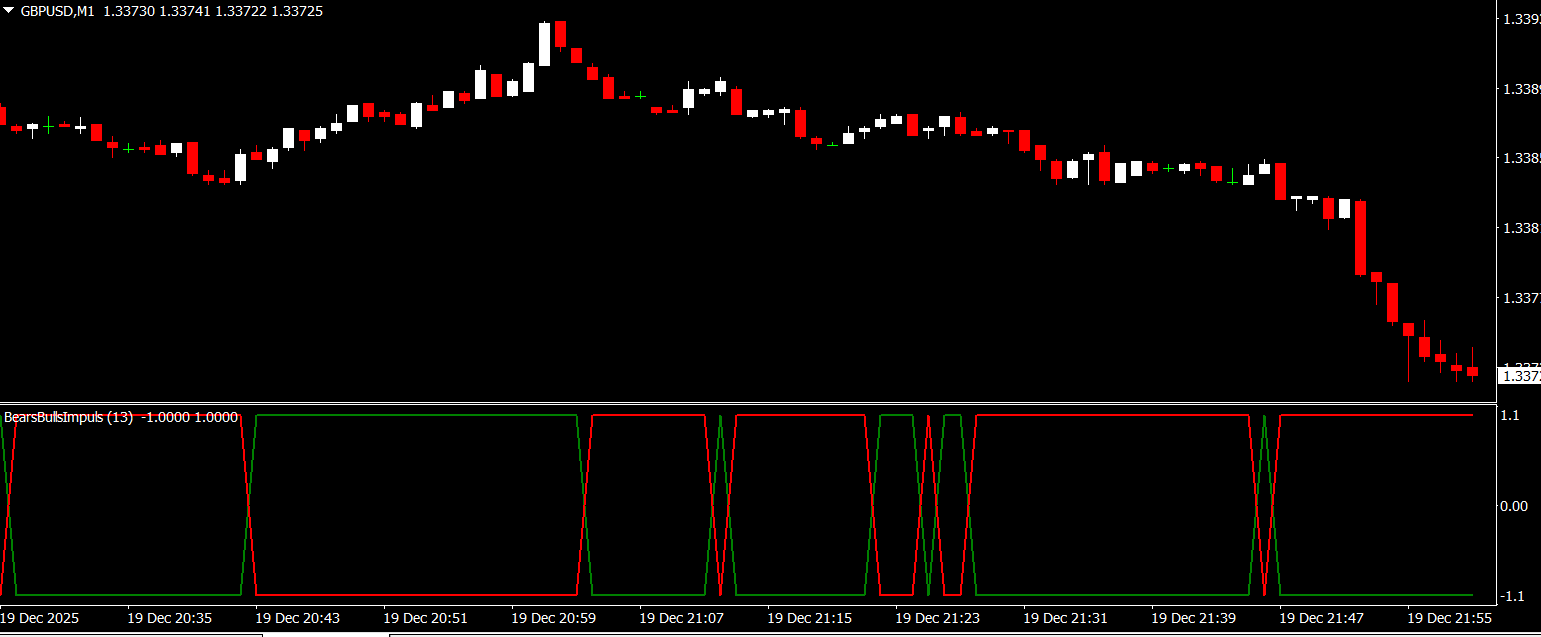Image resolution: width=1541 pixels, height=637 pixels.
Task: Select the BearsBullsImpuls (13) indicator label
Action: tap(69, 417)
